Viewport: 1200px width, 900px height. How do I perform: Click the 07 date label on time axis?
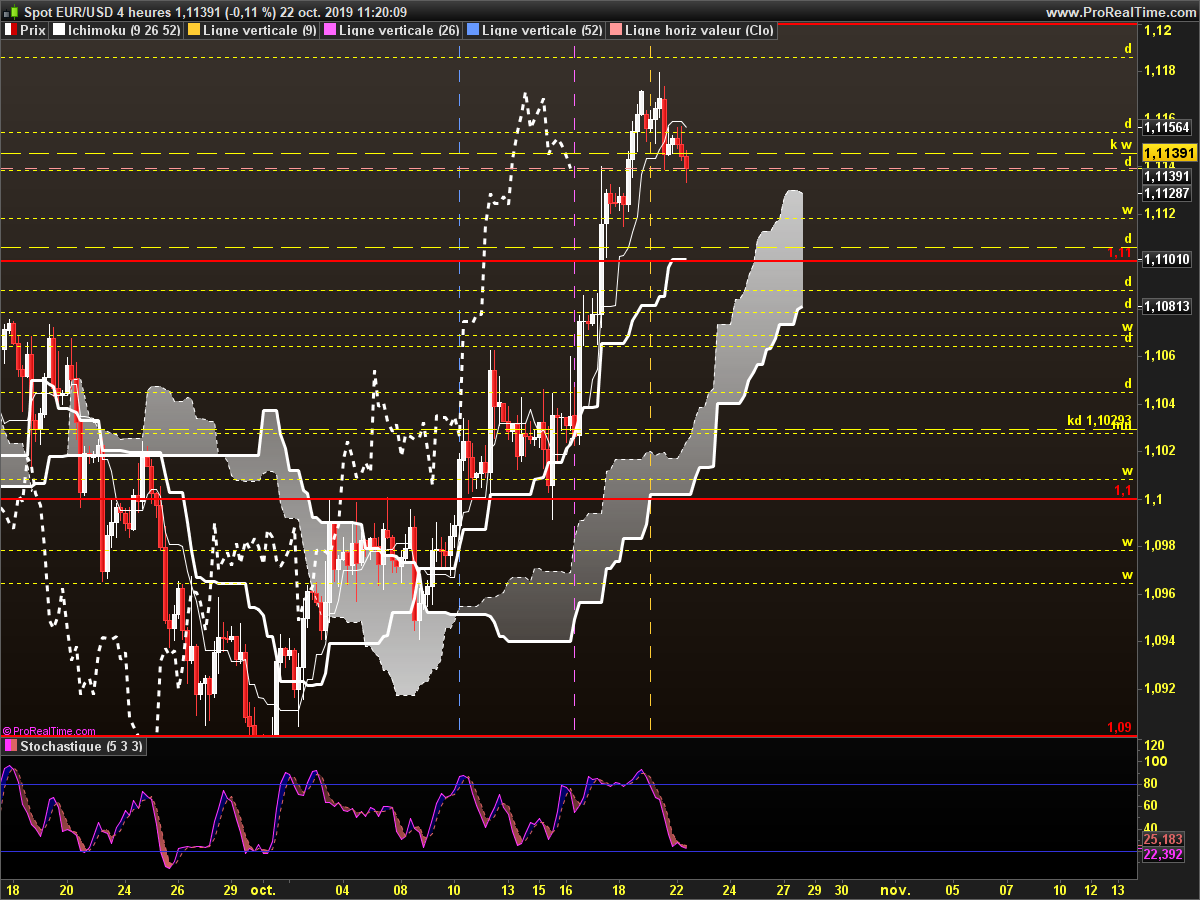coord(1006,889)
